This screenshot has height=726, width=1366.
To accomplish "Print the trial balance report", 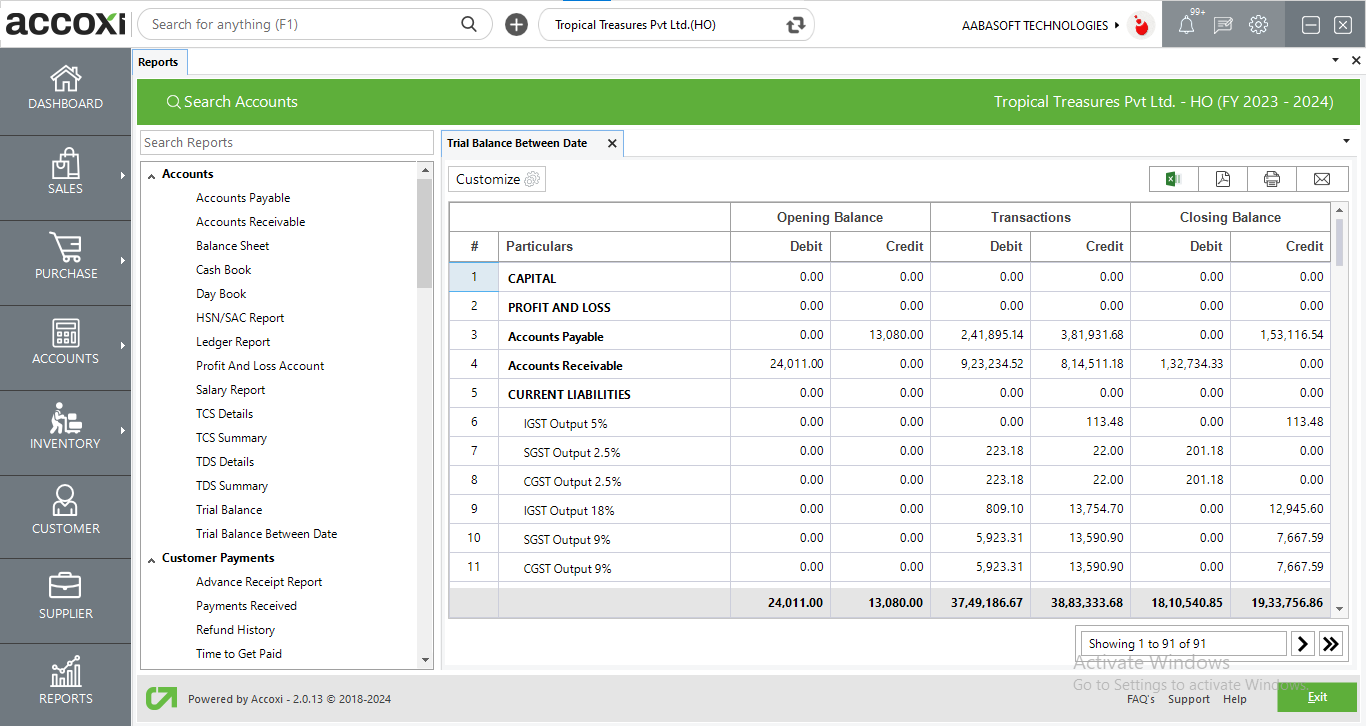I will pos(1271,179).
